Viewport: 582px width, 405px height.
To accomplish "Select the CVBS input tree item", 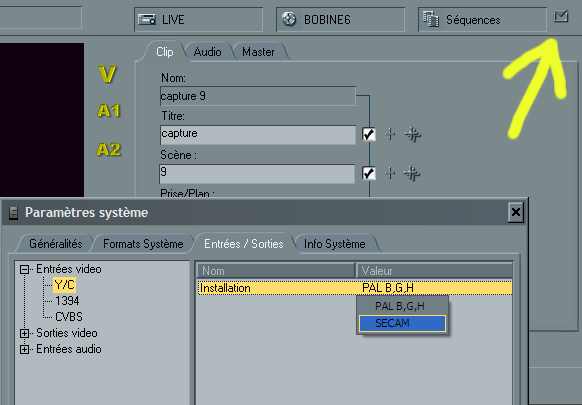I will [x=69, y=317].
